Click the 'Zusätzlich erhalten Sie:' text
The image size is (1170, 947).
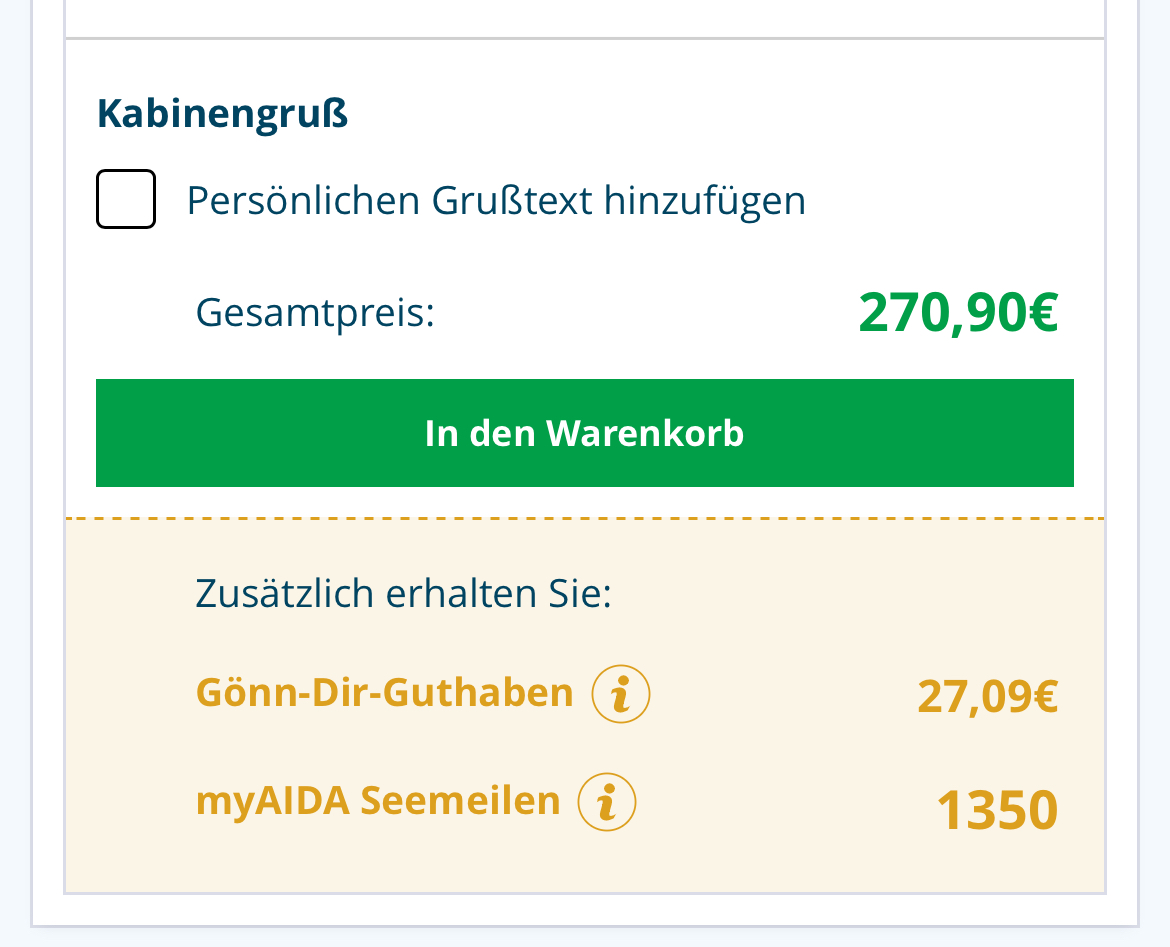pos(403,593)
